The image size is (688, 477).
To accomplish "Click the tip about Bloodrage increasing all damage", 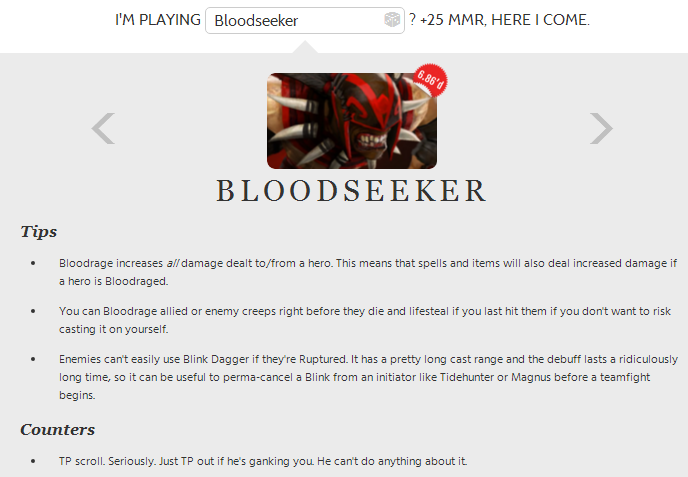I will [368, 272].
